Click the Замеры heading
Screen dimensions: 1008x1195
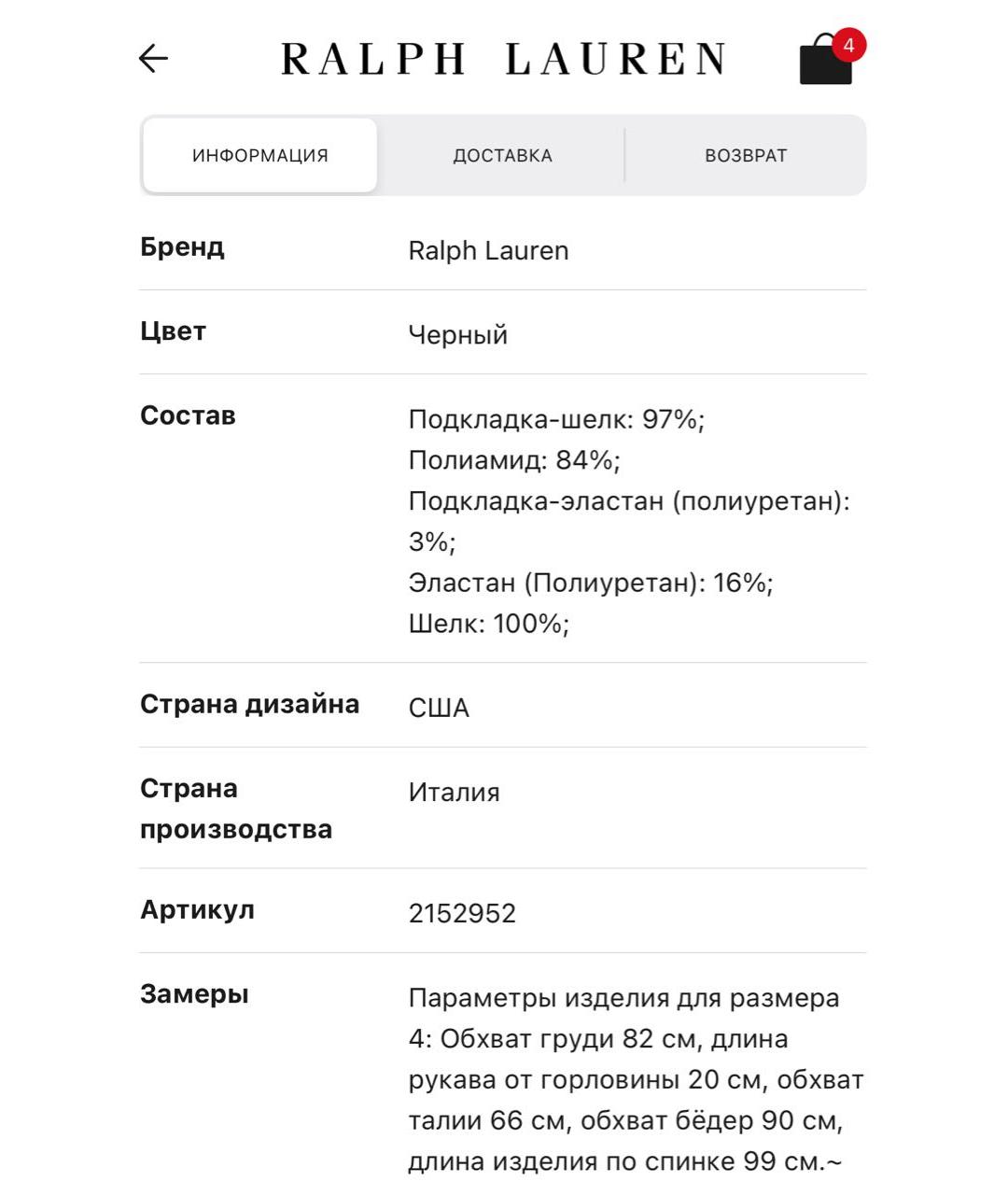(194, 994)
